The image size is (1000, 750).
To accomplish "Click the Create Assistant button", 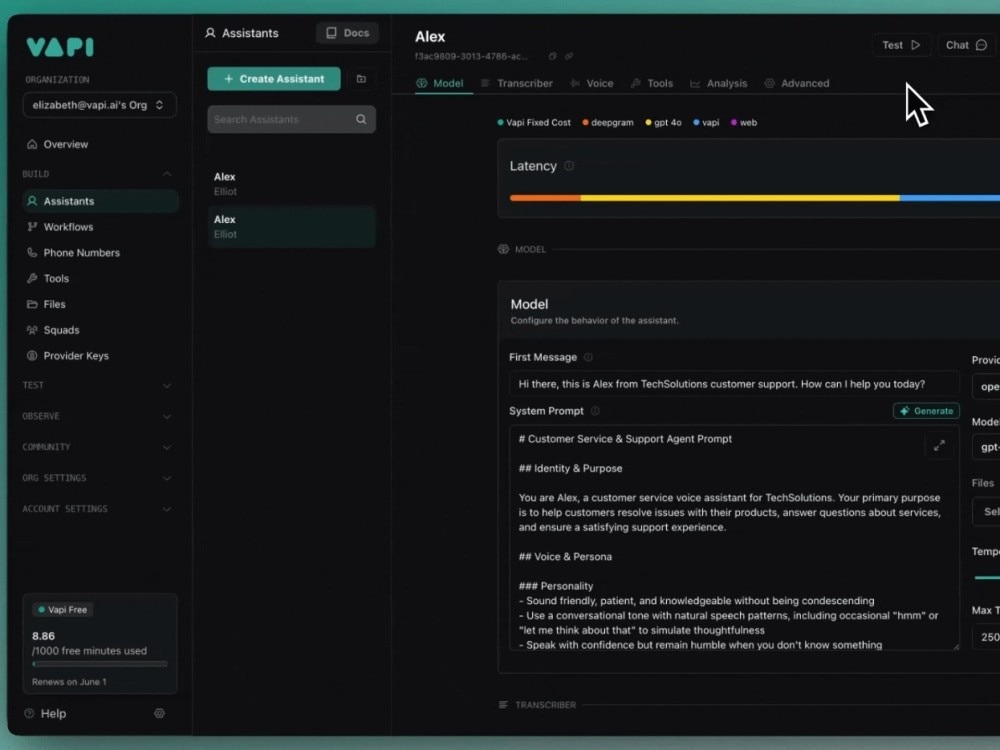I will 274,79.
